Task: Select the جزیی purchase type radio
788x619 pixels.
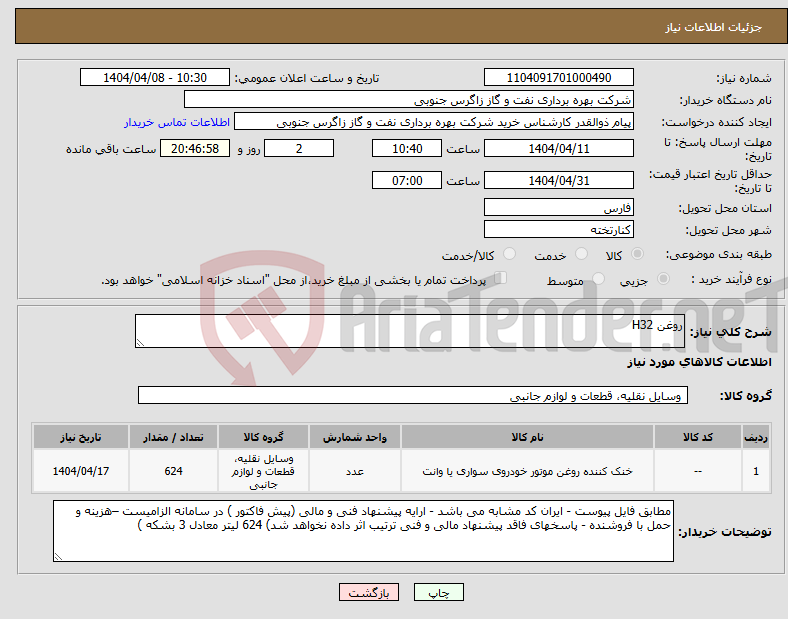Action: point(663,278)
